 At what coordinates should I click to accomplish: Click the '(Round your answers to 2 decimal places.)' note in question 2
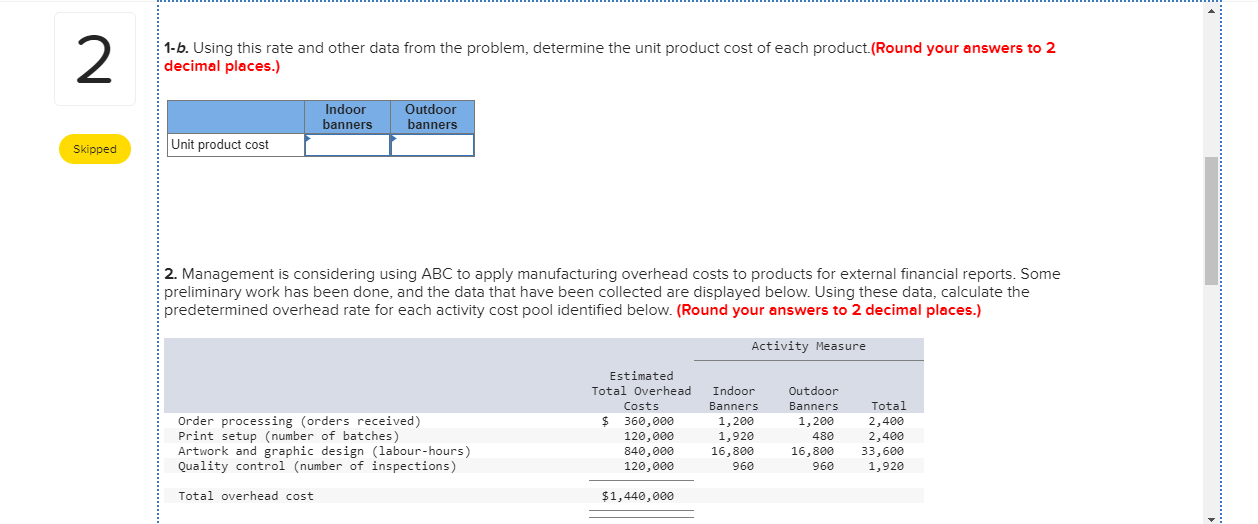click(829, 310)
